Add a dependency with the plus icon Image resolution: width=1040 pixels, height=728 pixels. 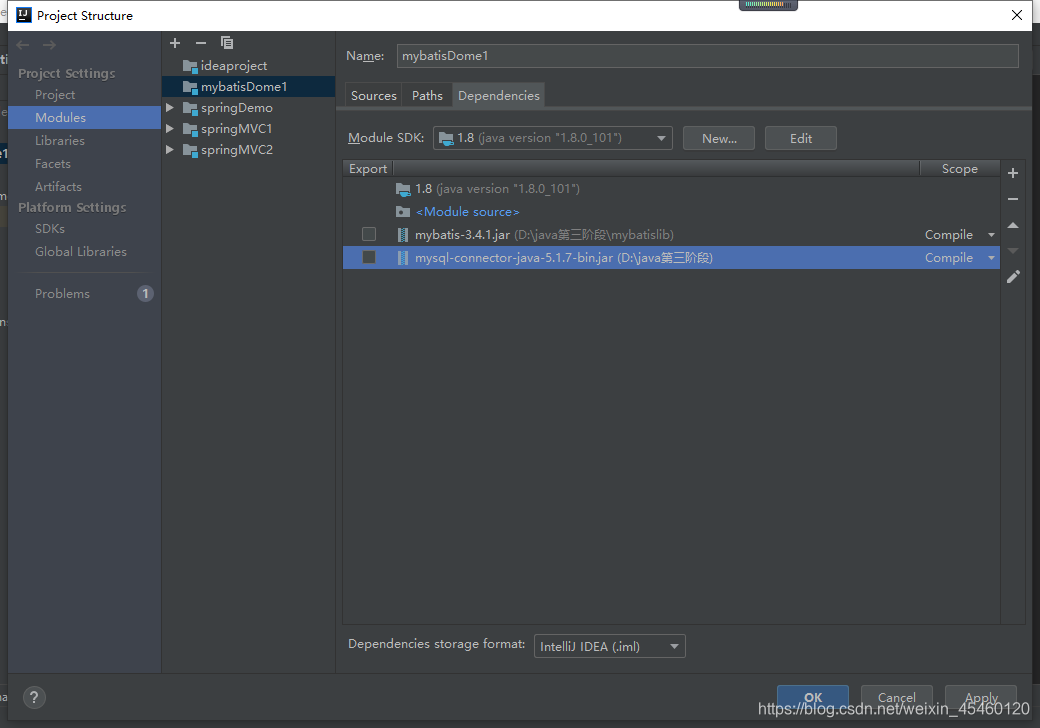point(1013,173)
